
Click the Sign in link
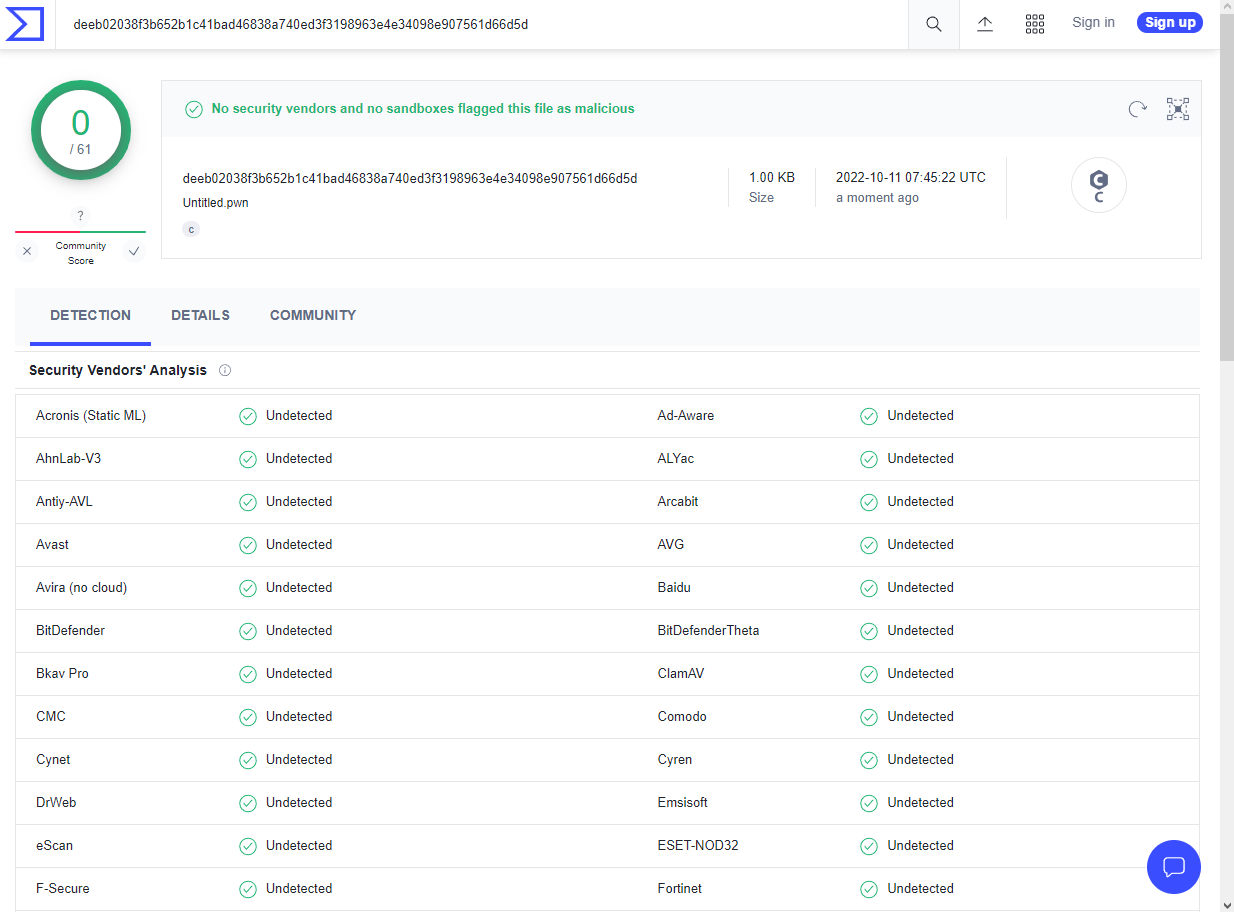tap(1093, 22)
